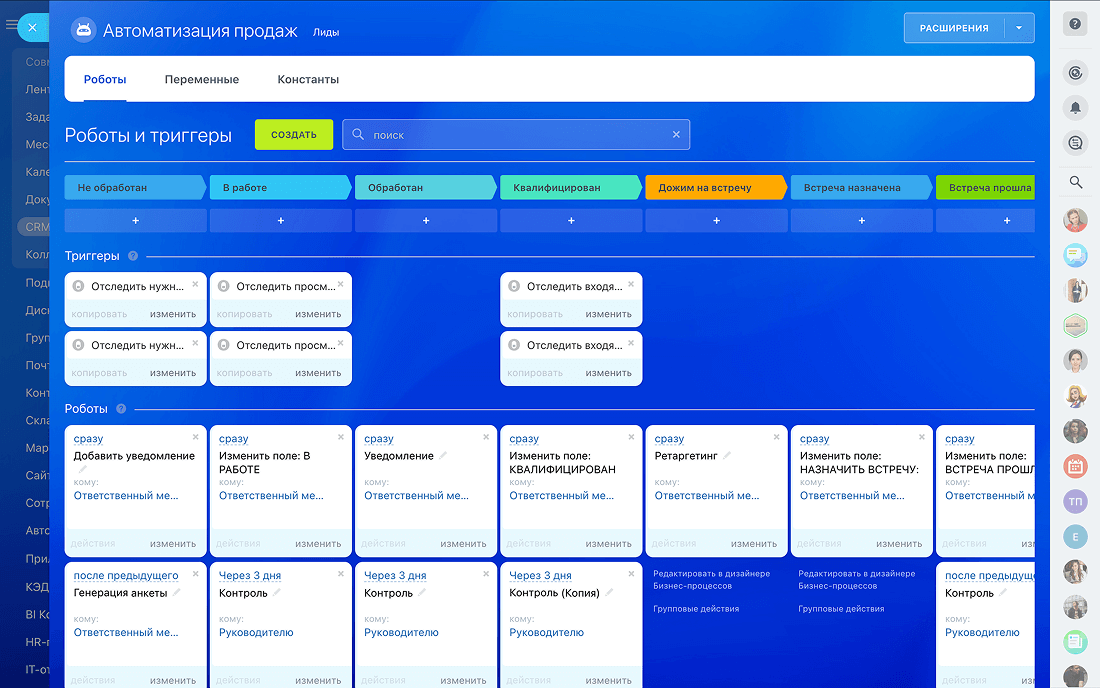The width and height of the screenshot is (1100, 688).
Task: Click the circular history icon atop the right sidebar
Action: click(1075, 72)
